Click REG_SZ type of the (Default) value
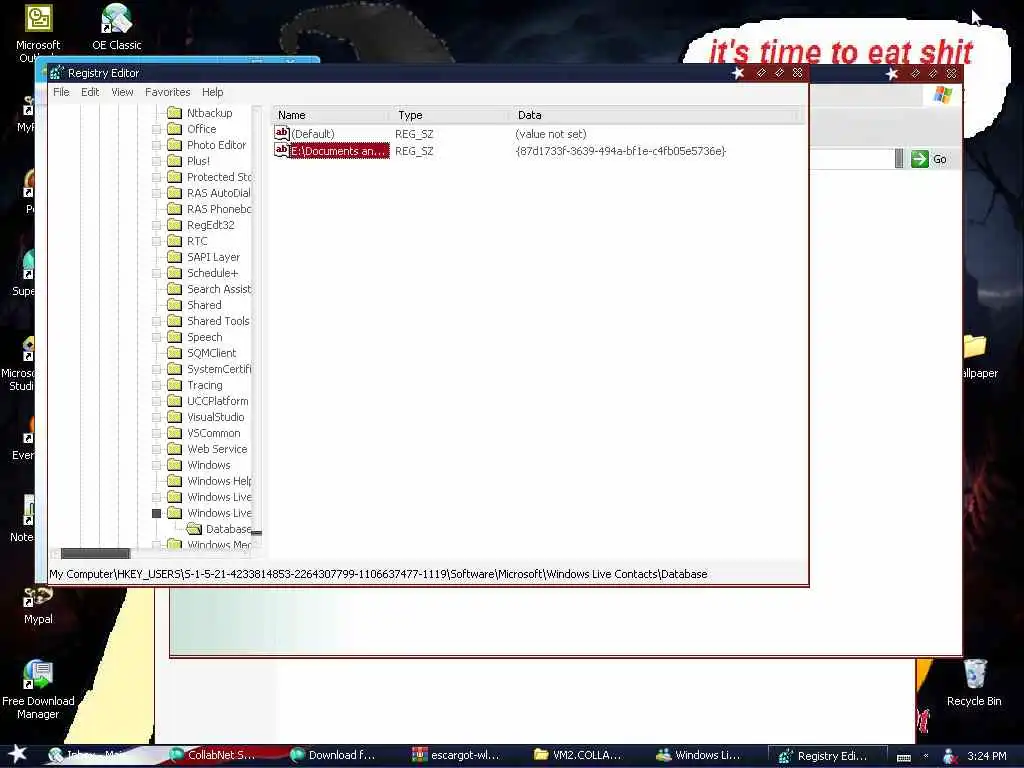 [414, 134]
